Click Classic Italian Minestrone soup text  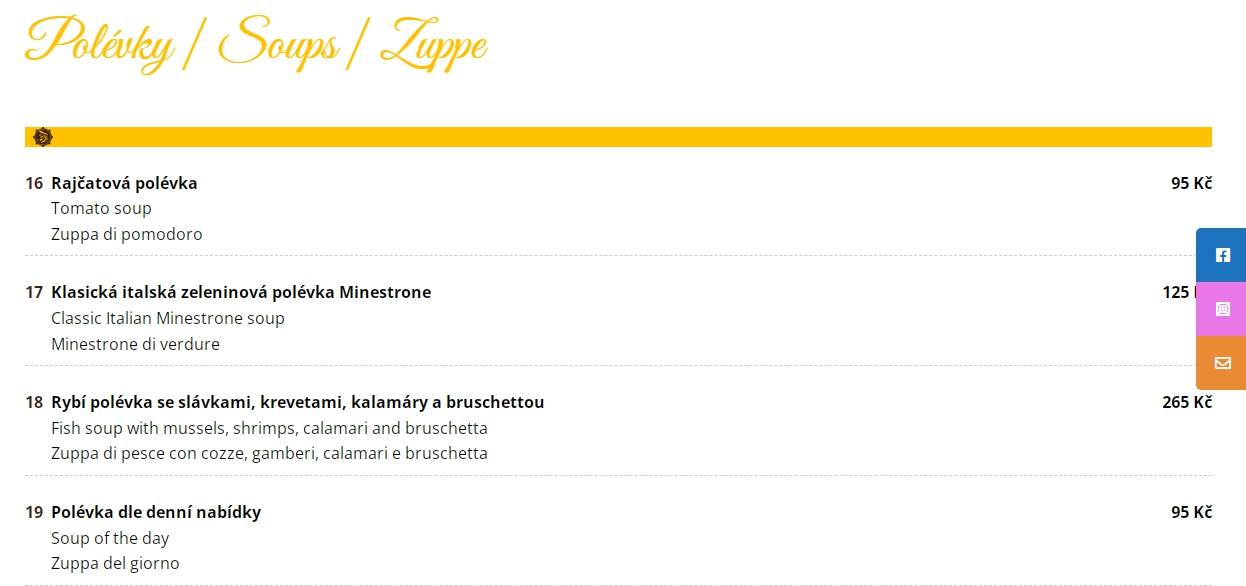tap(168, 318)
